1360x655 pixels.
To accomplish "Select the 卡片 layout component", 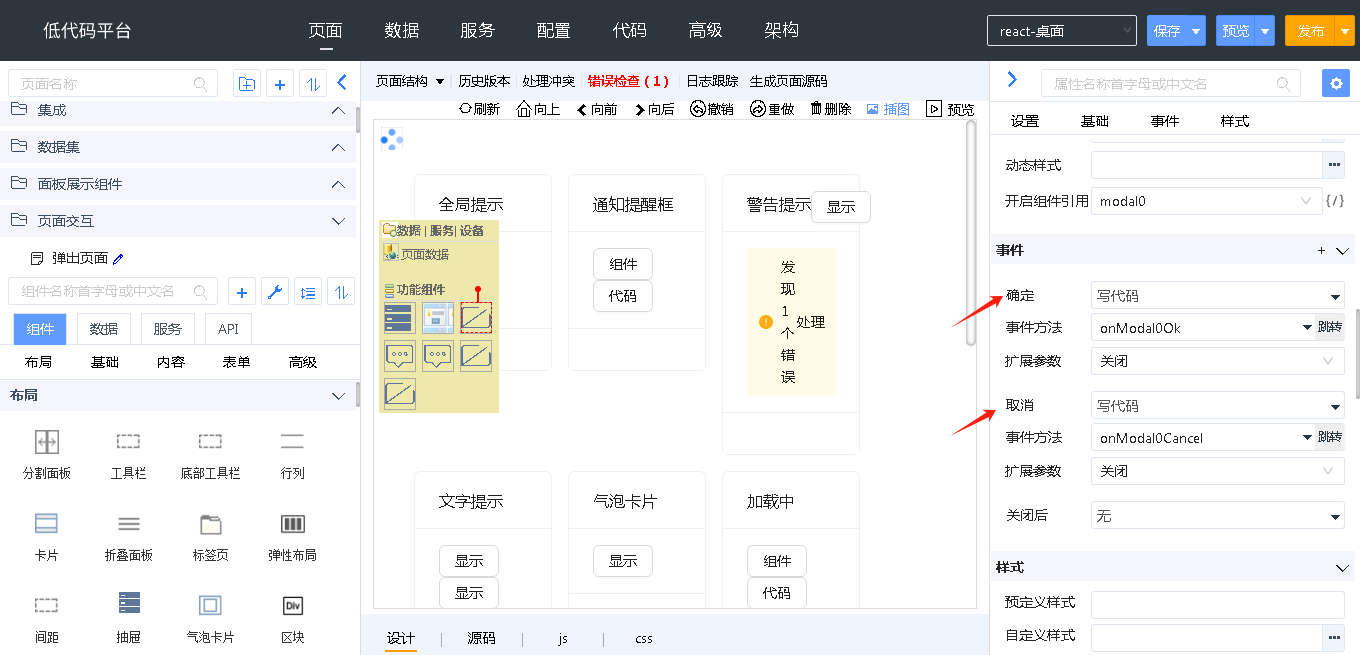I will [x=47, y=536].
